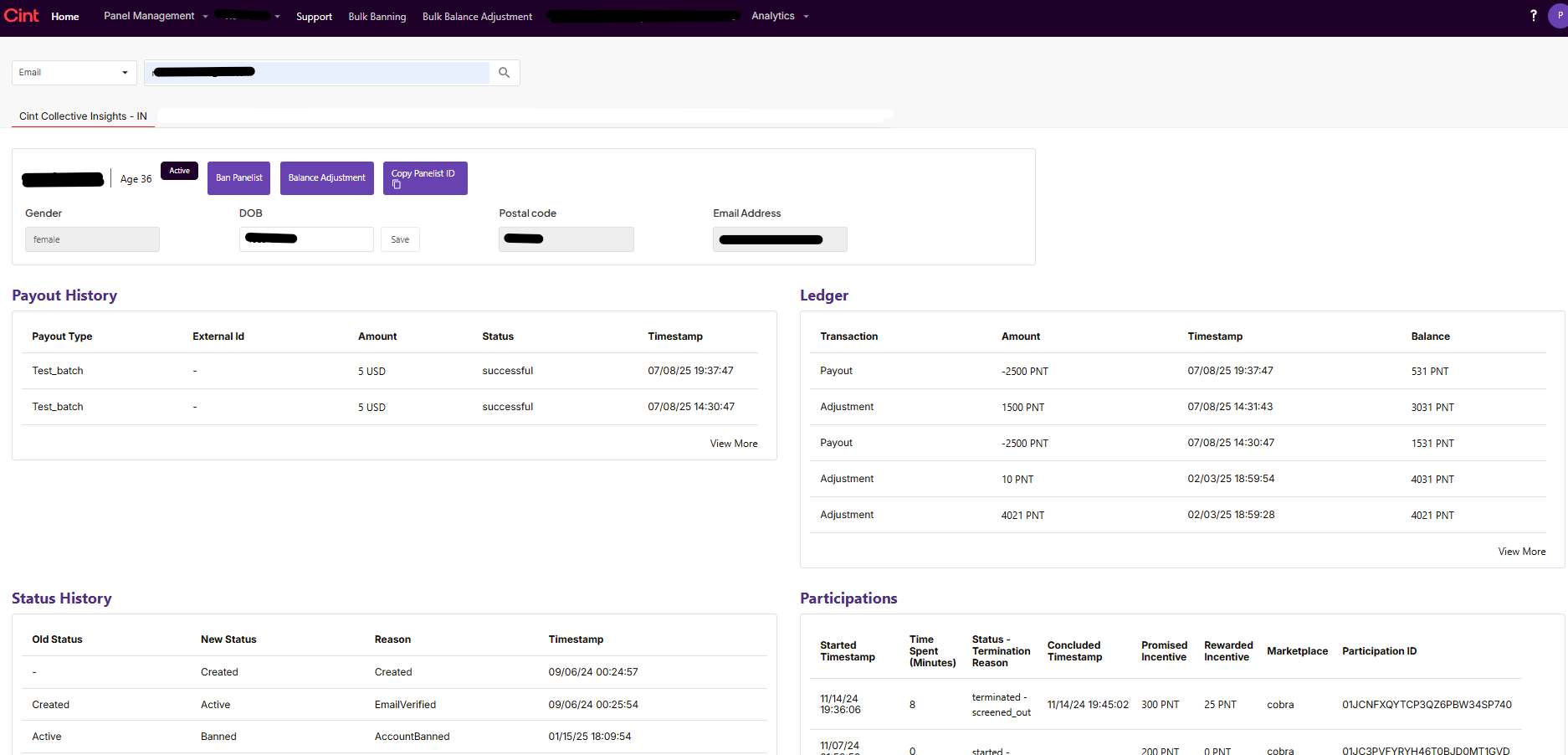Expand the Panel Management menu
1568x755 pixels.
(x=156, y=16)
